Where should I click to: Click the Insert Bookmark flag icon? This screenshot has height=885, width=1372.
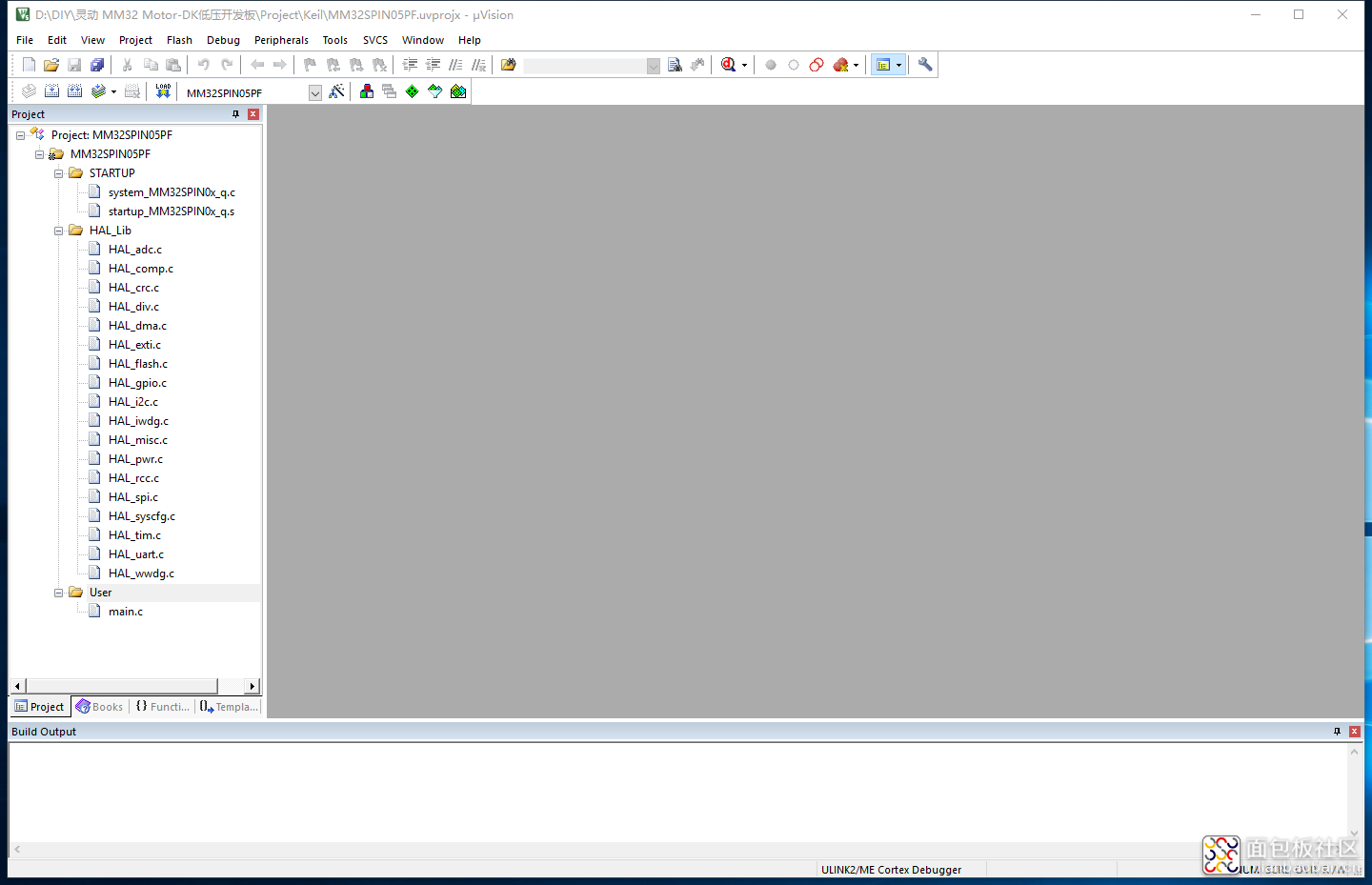pyautogui.click(x=310, y=65)
